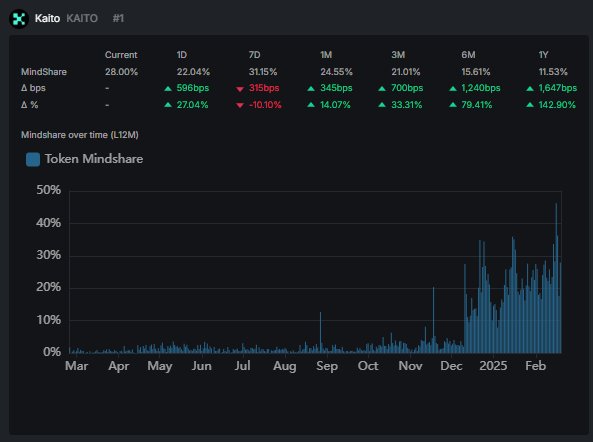Click the Sep x-axis label
593x442 pixels.
pos(327,366)
